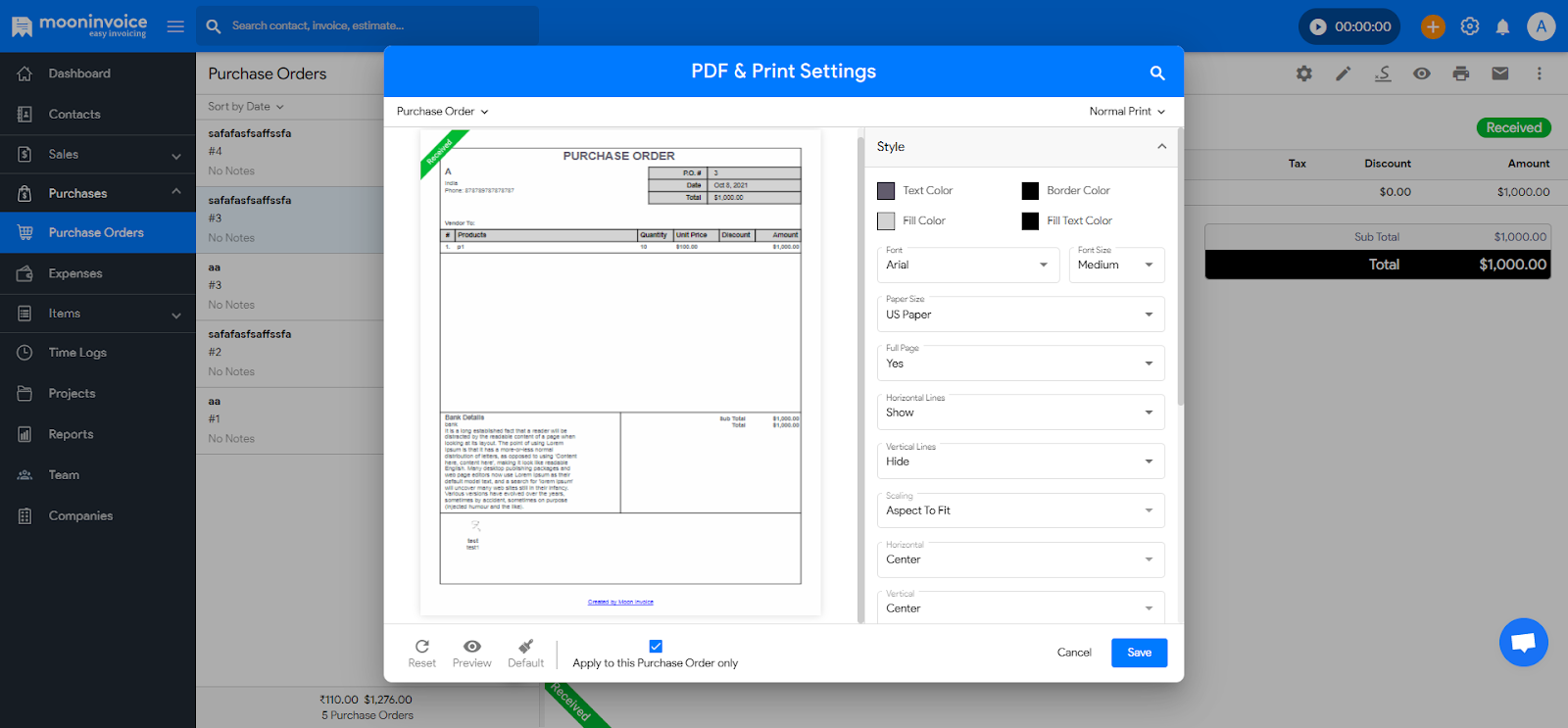Open the Normal Print dropdown
Image resolution: width=1568 pixels, height=728 pixels.
1127,112
